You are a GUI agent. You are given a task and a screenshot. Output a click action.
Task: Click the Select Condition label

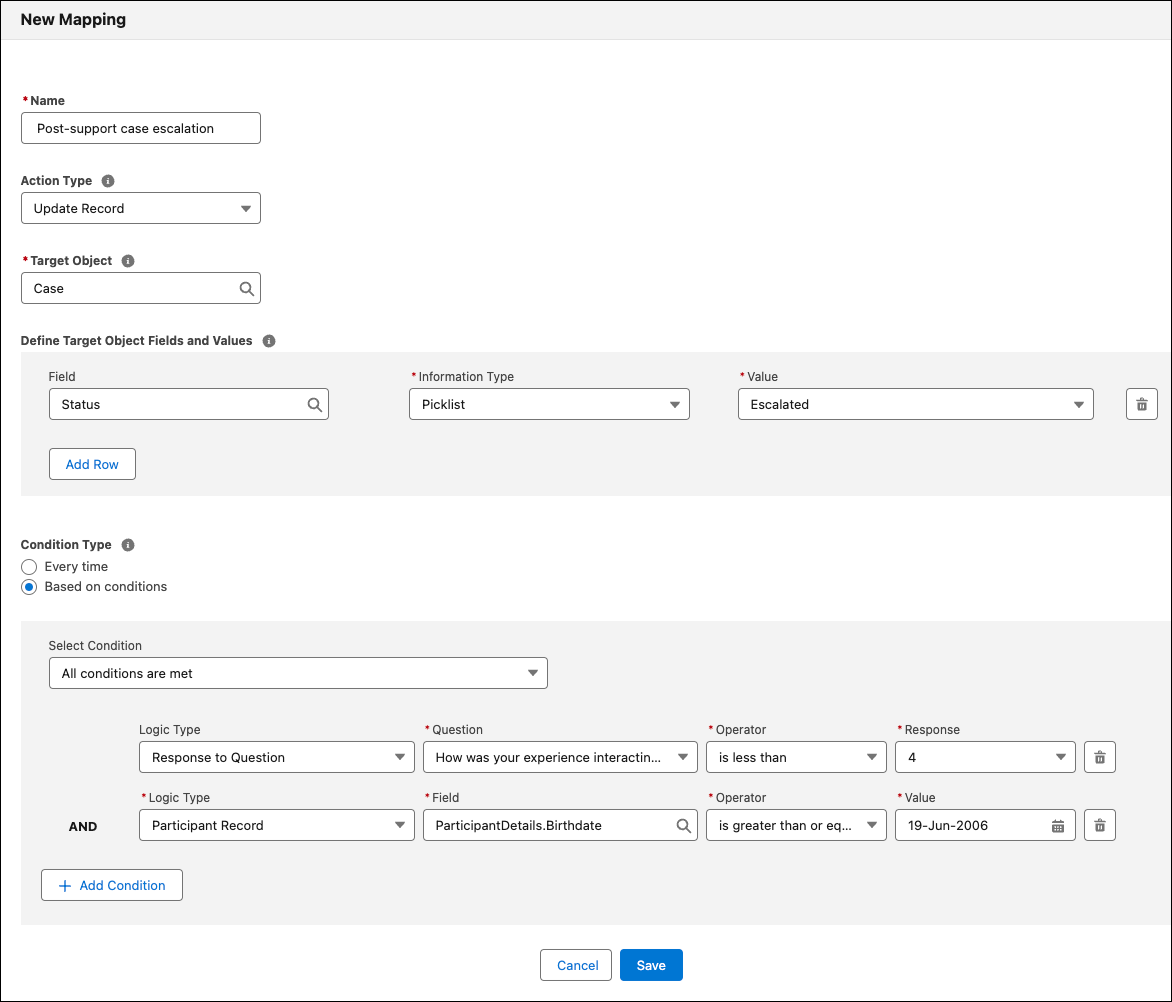tap(95, 646)
